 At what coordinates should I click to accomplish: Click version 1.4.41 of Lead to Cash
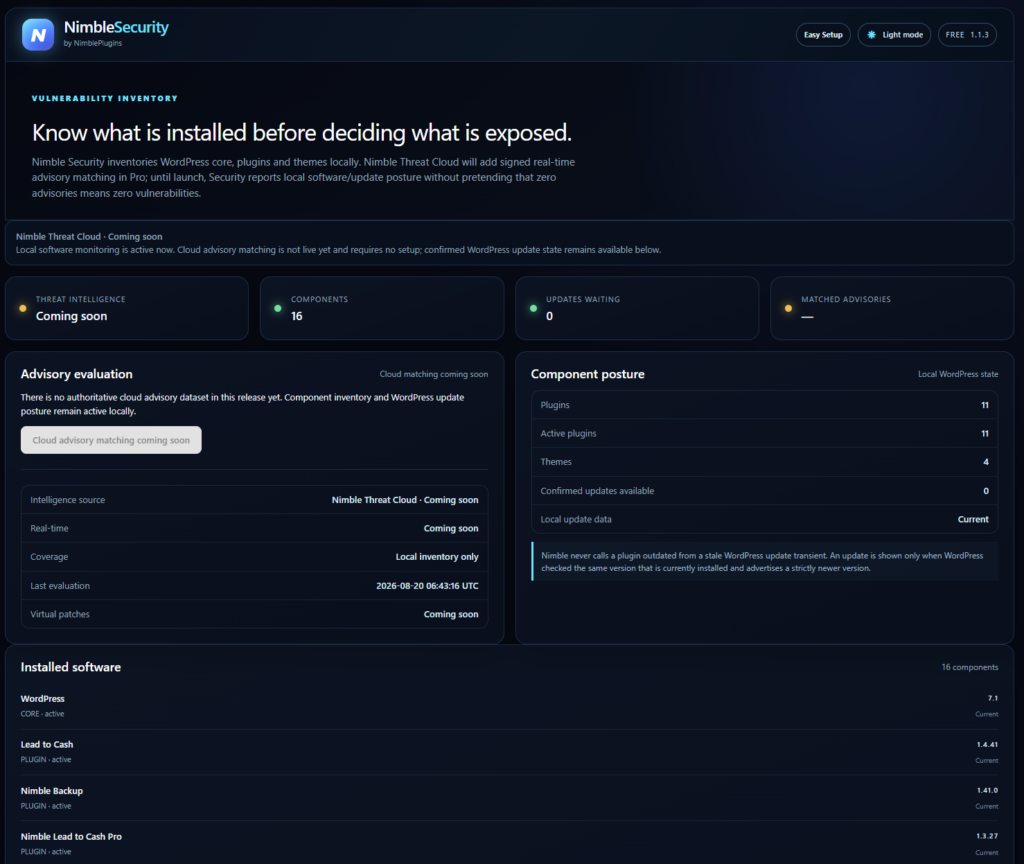point(987,744)
